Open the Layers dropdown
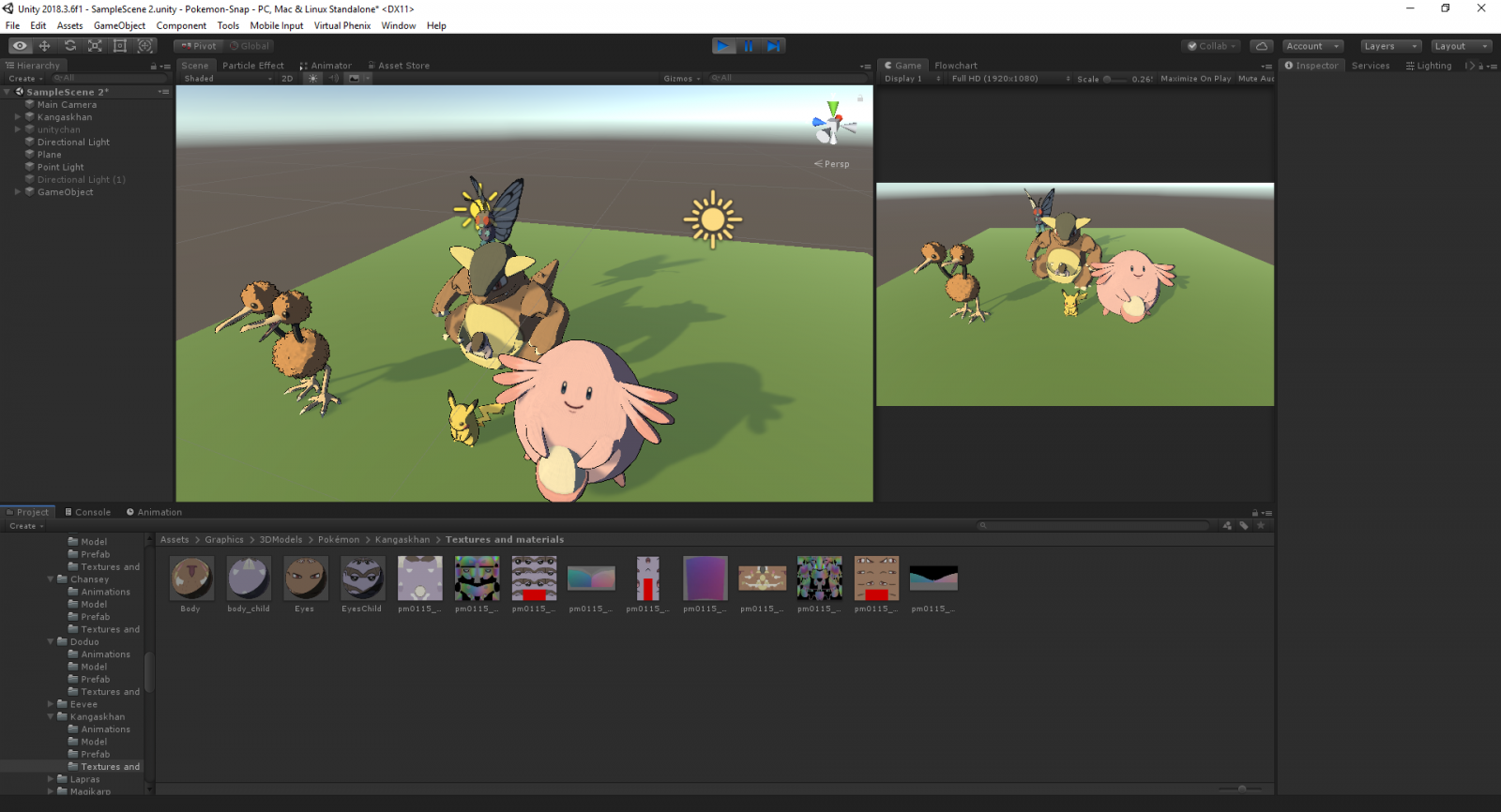Screen dimensions: 1501x812 tap(1391, 46)
